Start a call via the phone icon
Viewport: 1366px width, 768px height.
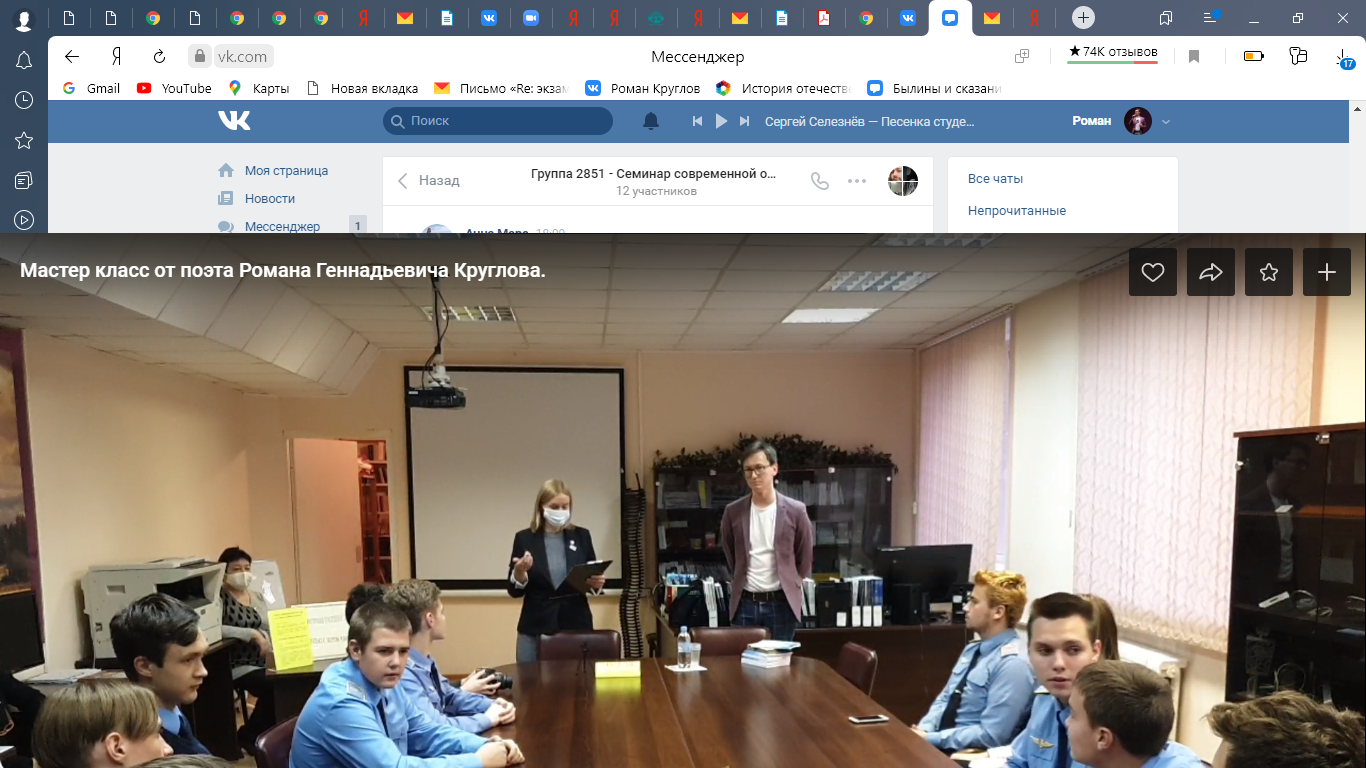[820, 181]
